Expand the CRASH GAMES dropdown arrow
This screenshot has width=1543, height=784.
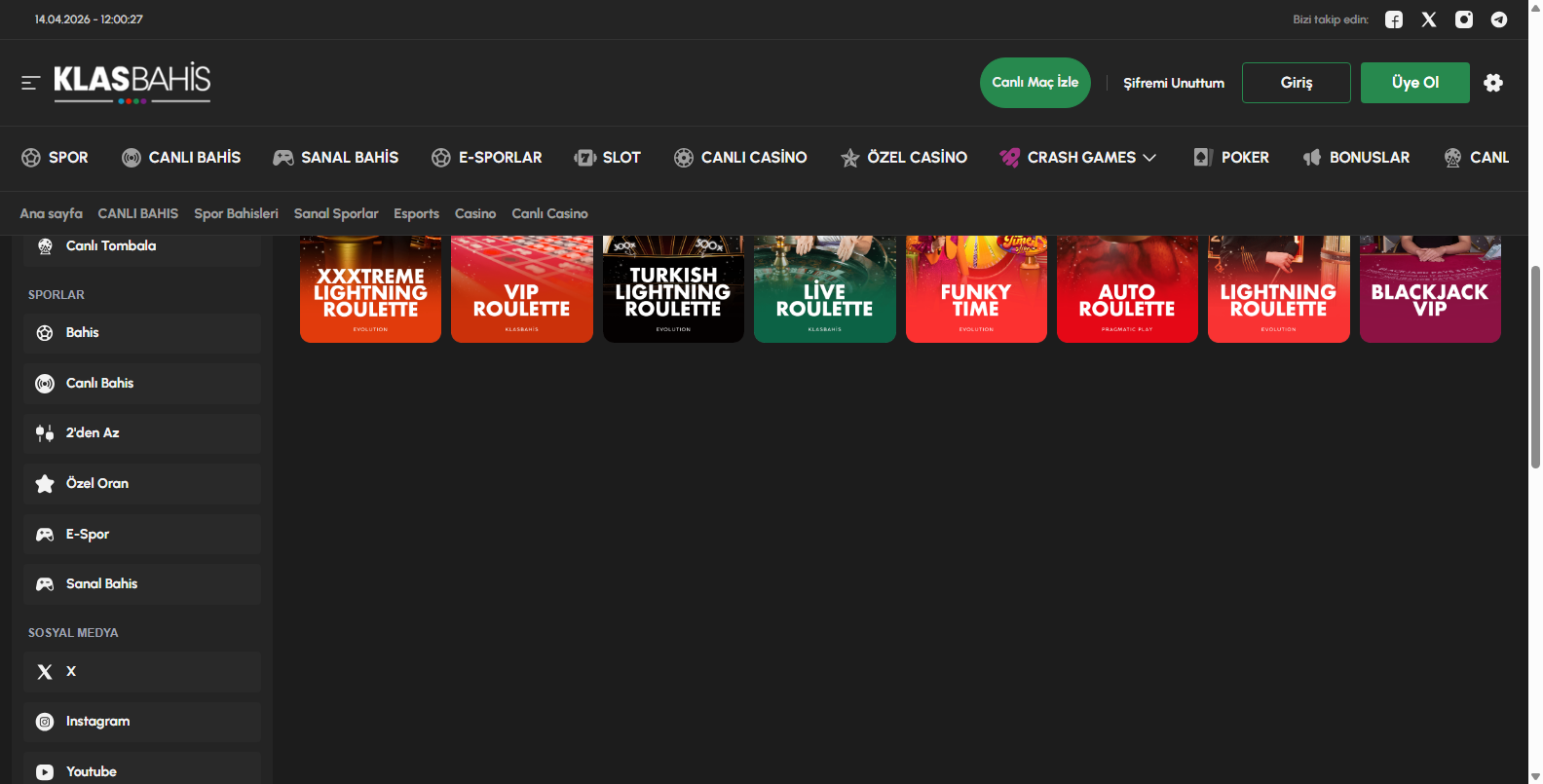point(1149,158)
